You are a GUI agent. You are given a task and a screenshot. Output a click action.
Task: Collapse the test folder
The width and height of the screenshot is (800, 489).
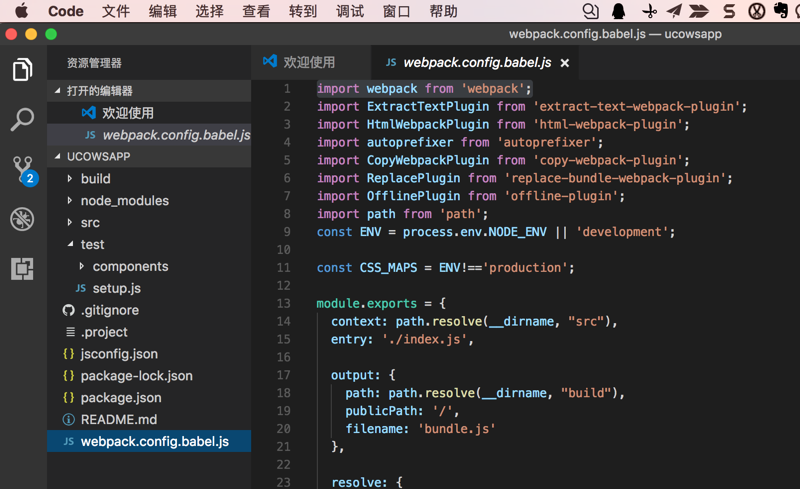point(70,244)
